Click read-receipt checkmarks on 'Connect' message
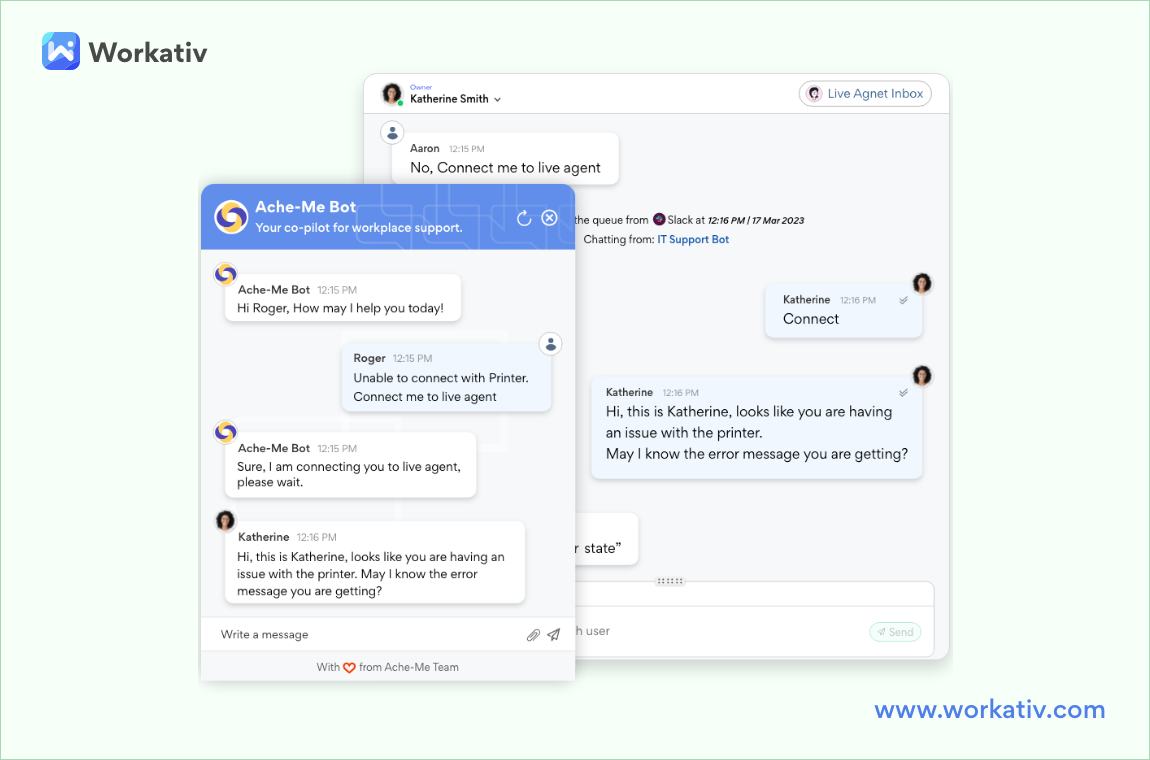The width and height of the screenshot is (1150, 760). tap(904, 300)
